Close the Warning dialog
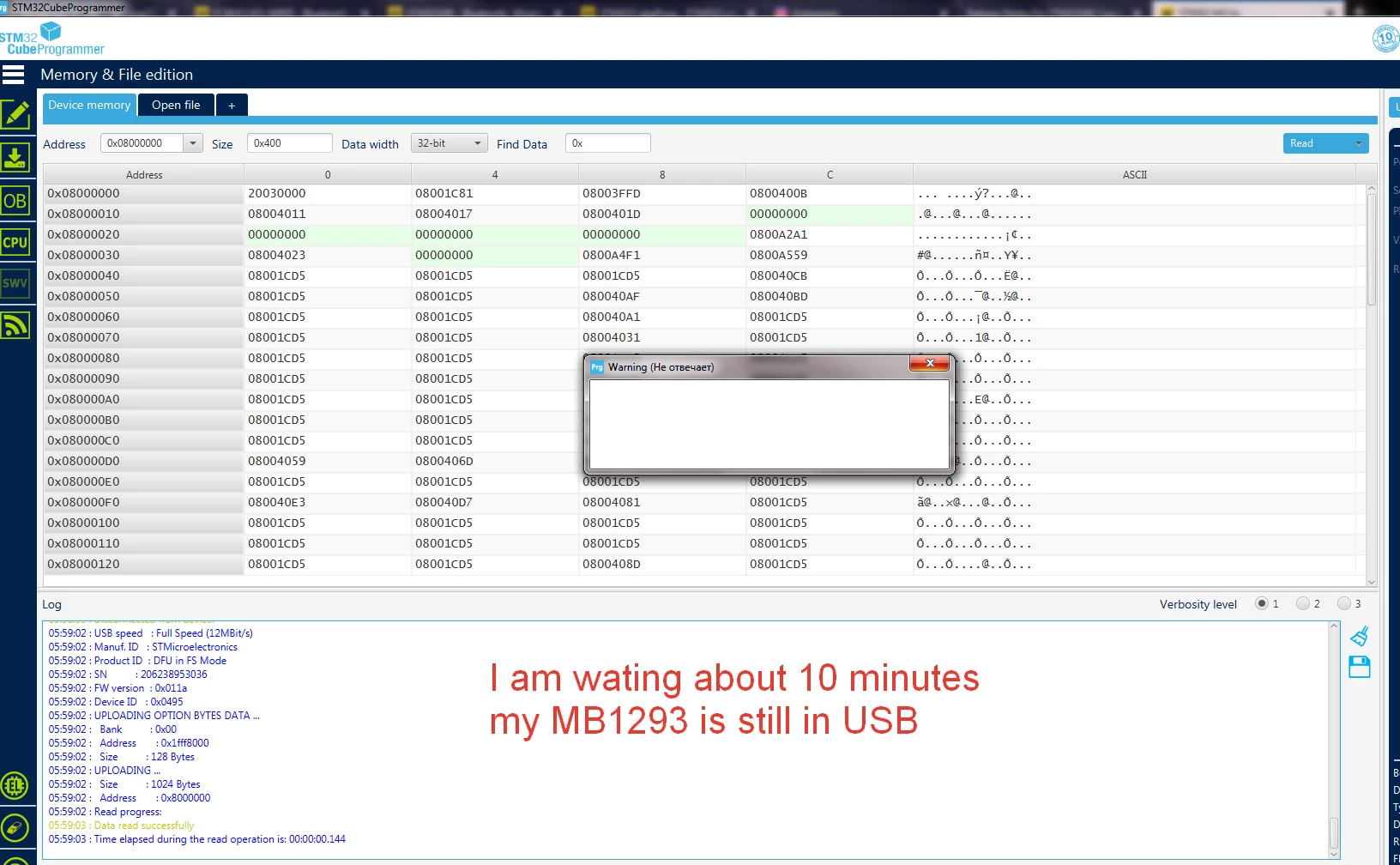 point(929,364)
